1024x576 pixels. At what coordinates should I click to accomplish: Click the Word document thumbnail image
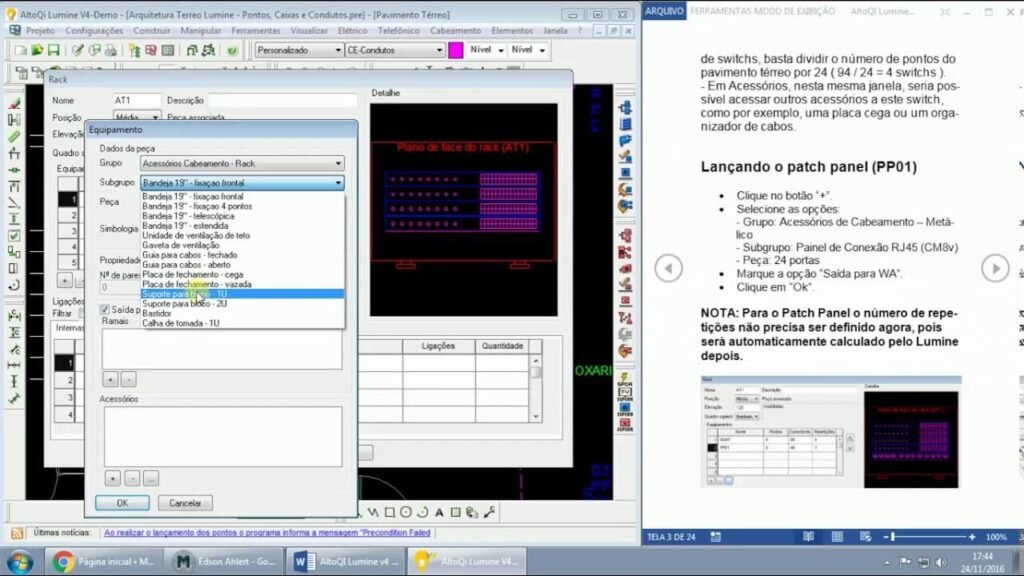coord(831,432)
